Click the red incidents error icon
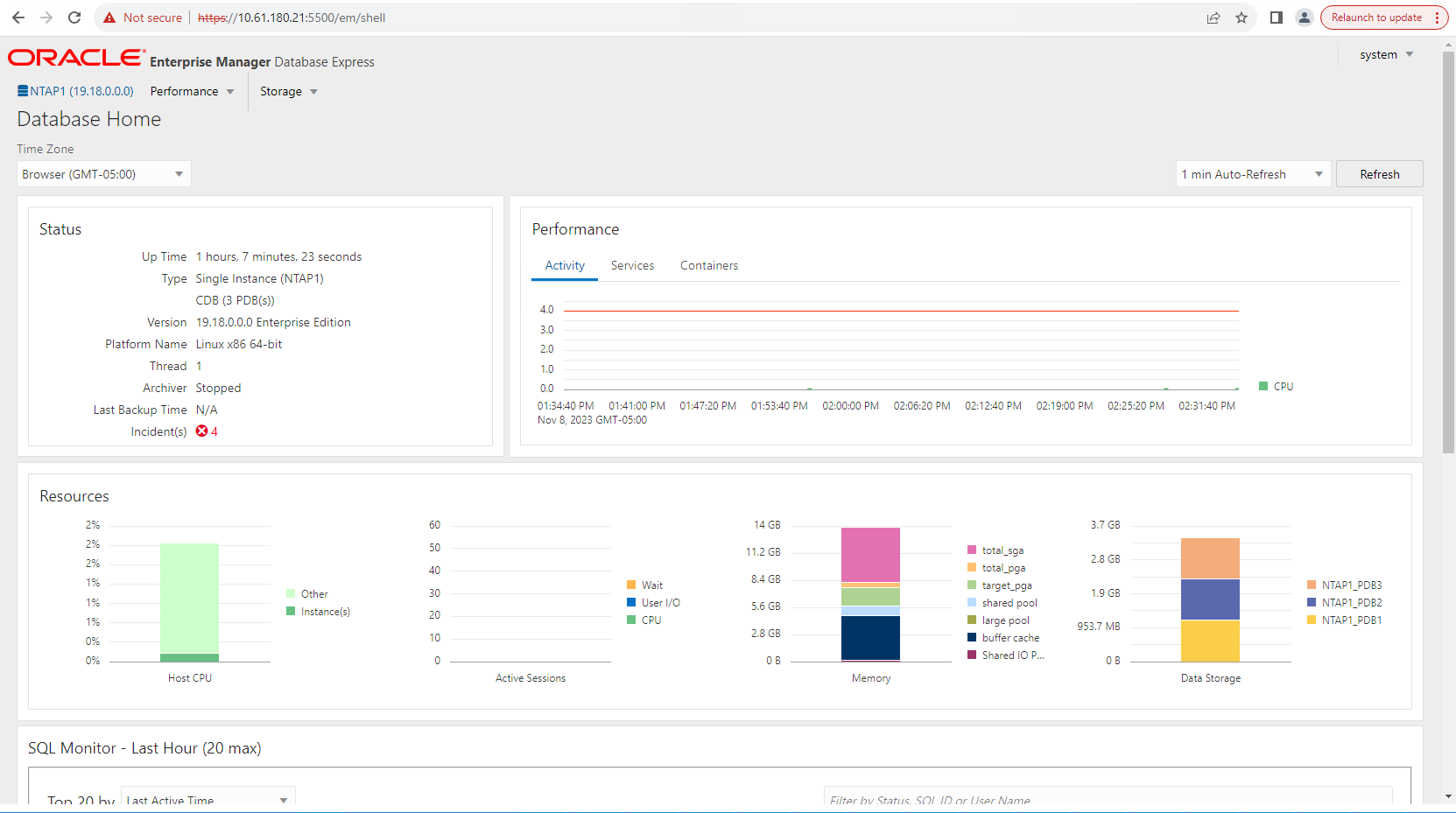Viewport: 1456px width, 813px height. pos(202,431)
